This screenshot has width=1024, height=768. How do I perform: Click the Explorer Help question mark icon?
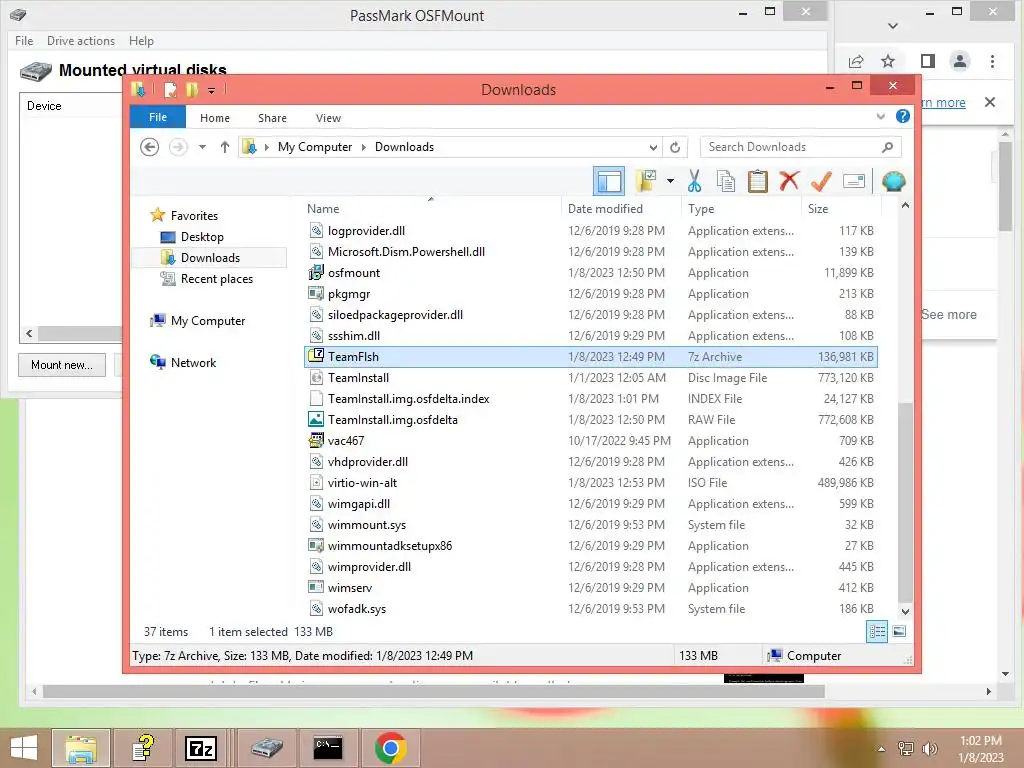click(x=903, y=116)
